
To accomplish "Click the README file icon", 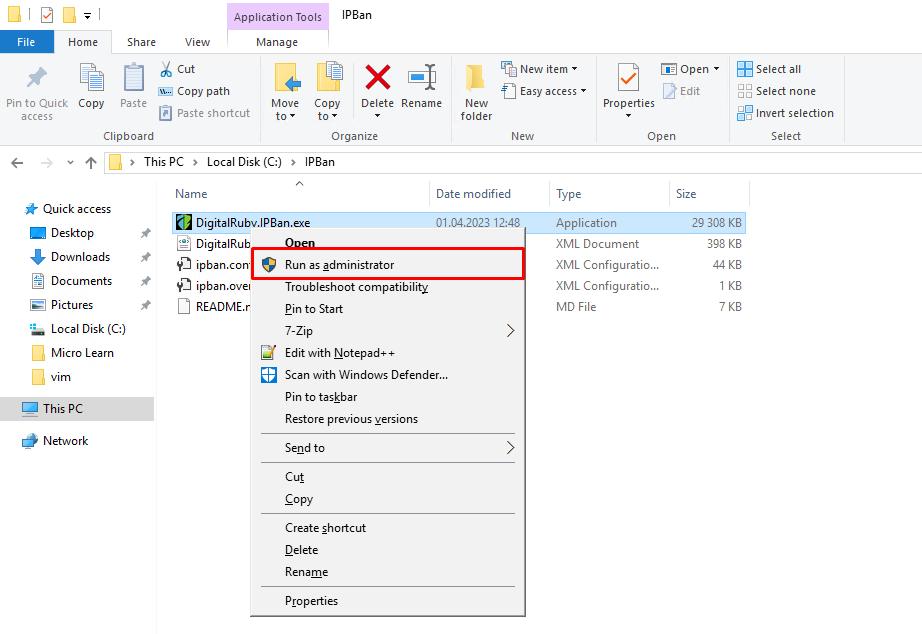I will click(184, 306).
